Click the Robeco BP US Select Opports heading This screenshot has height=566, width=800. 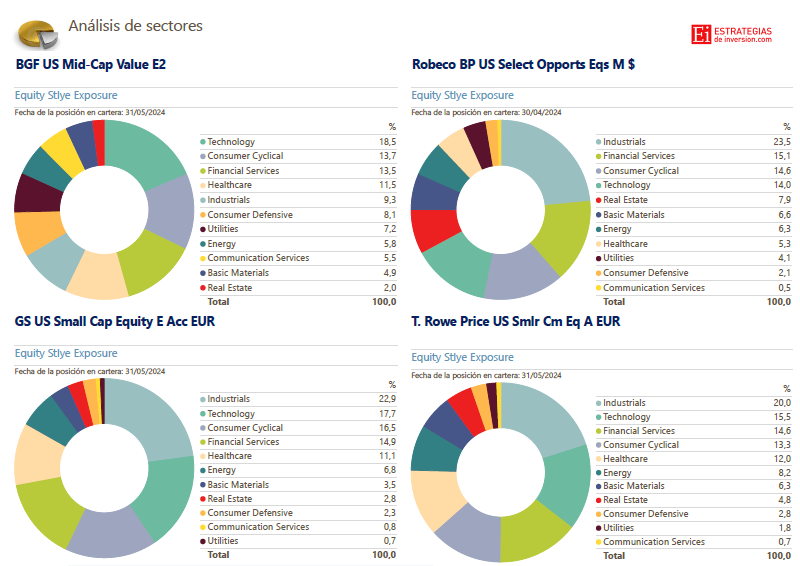[523, 64]
